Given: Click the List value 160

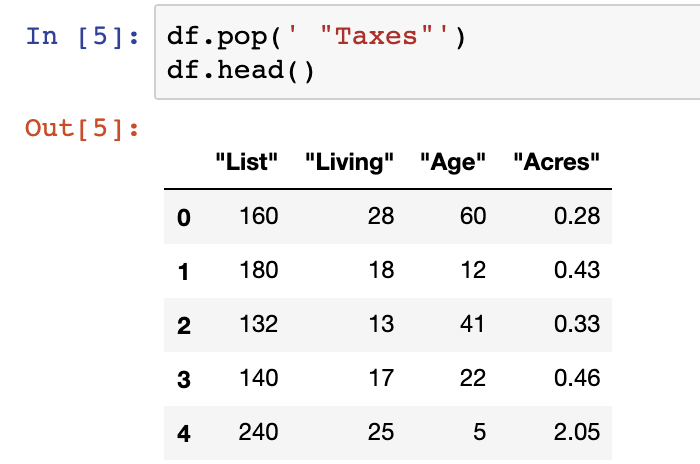Looking at the screenshot, I should point(259,216).
